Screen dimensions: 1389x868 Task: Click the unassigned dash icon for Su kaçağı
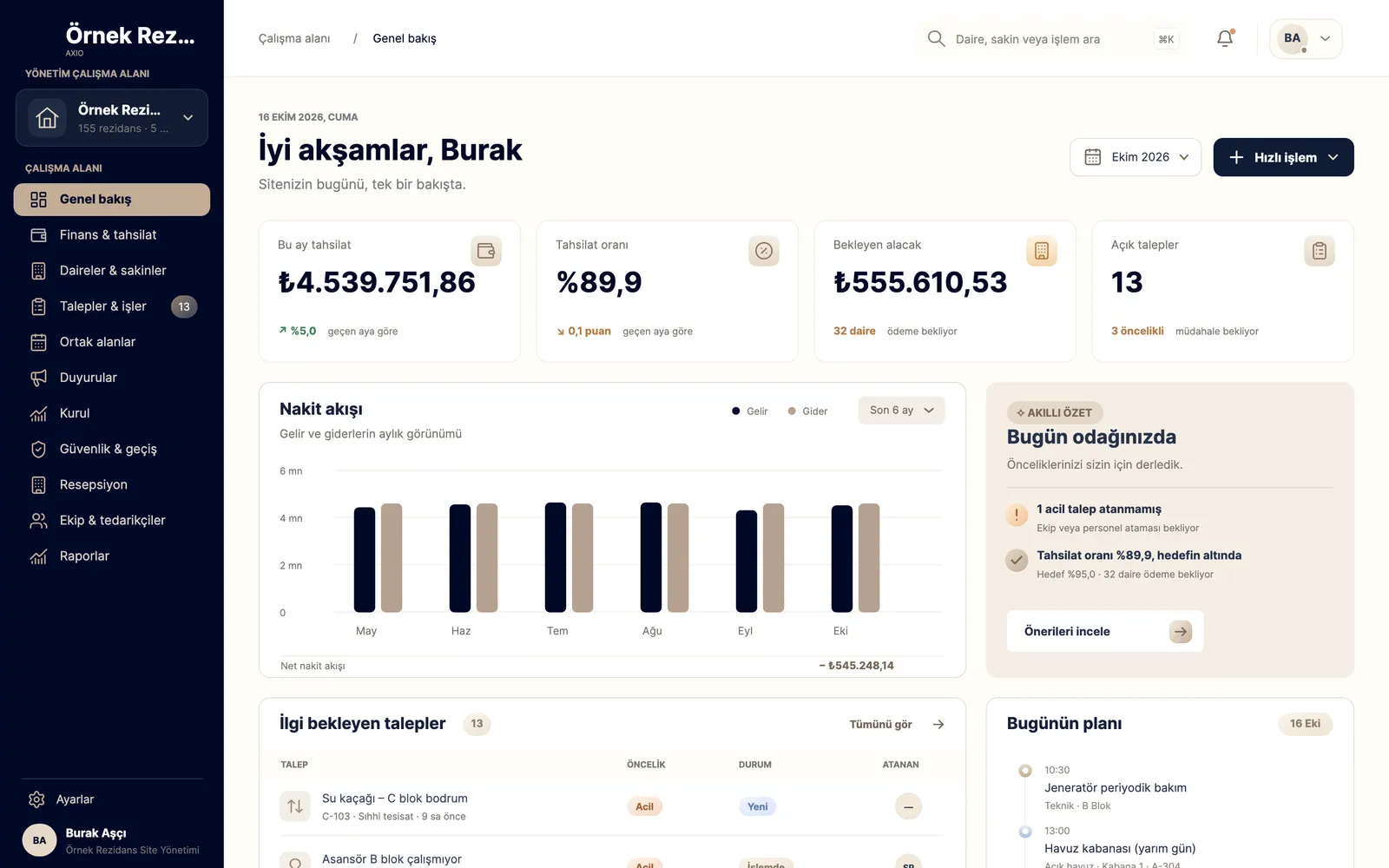pos(908,806)
